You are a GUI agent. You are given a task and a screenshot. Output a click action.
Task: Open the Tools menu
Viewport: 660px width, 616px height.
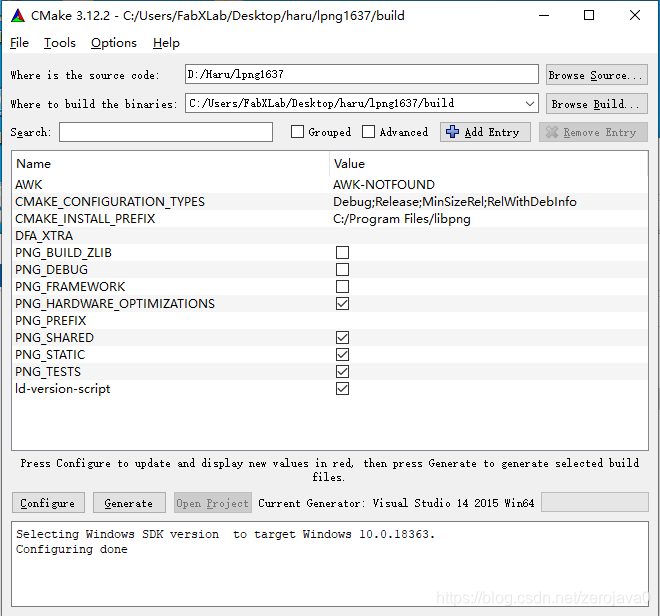[x=60, y=43]
